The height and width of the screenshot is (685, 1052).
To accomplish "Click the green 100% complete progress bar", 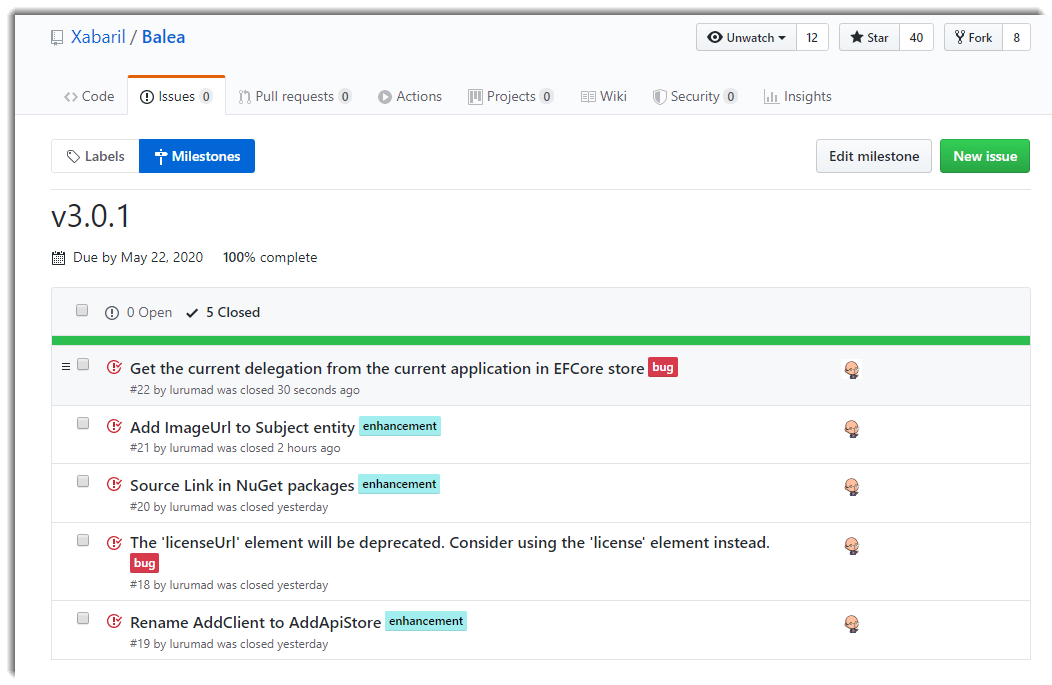I will pos(540,340).
